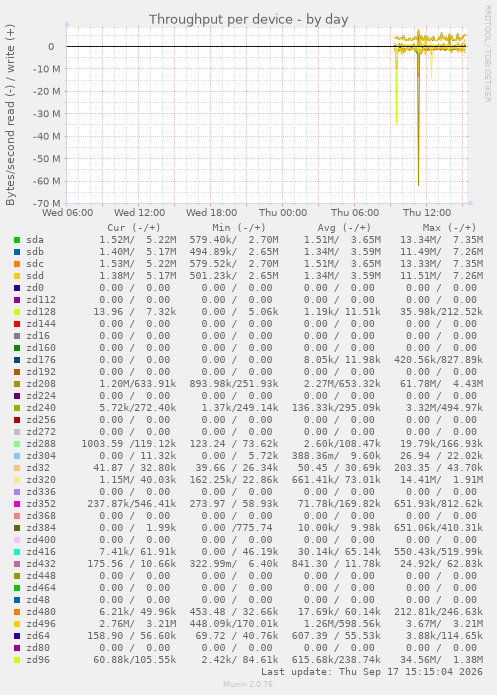Click the red zd144 legend swatch
Screen dimensions: 497x695
click(17, 324)
